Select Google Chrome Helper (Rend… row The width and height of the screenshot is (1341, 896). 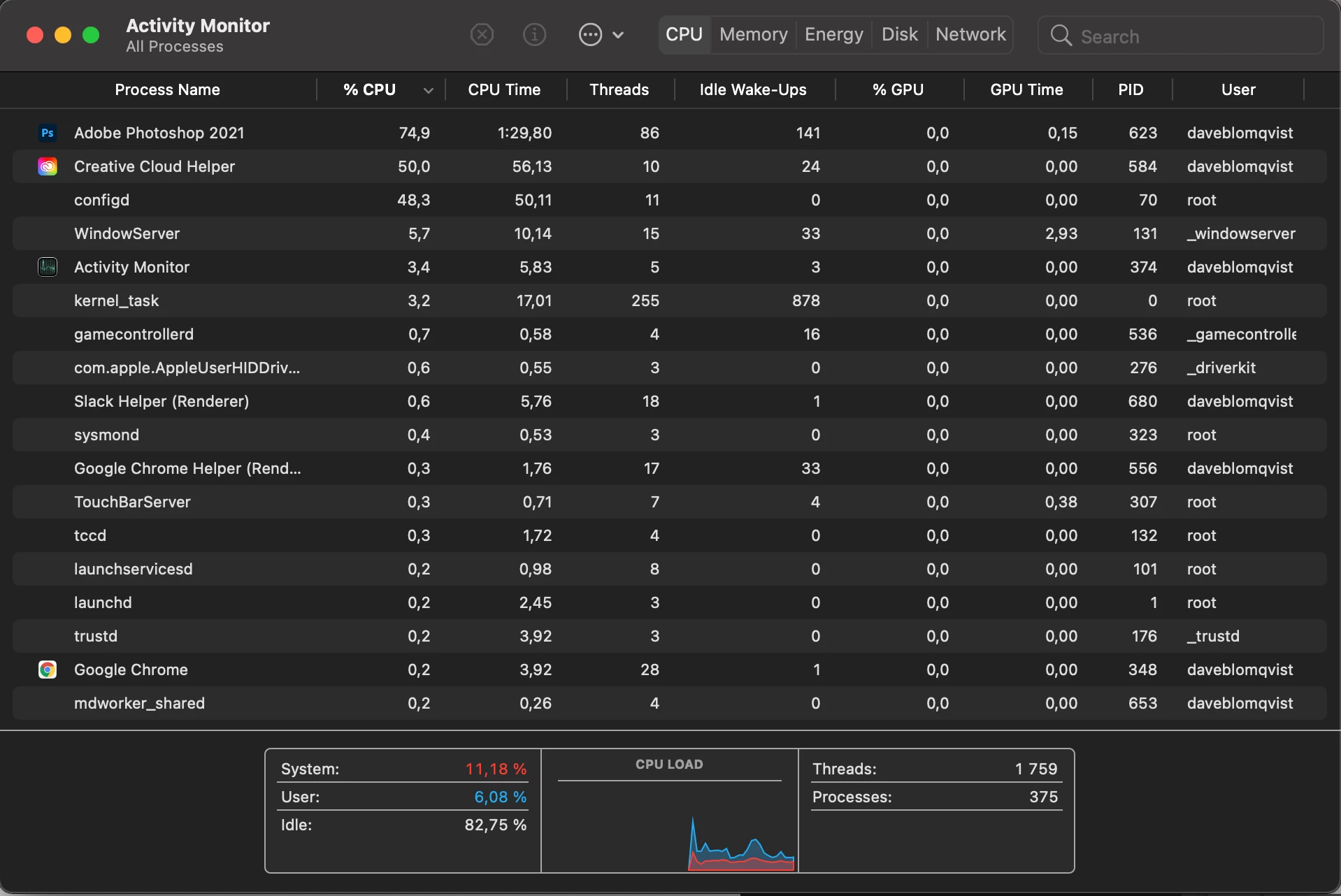(670, 468)
